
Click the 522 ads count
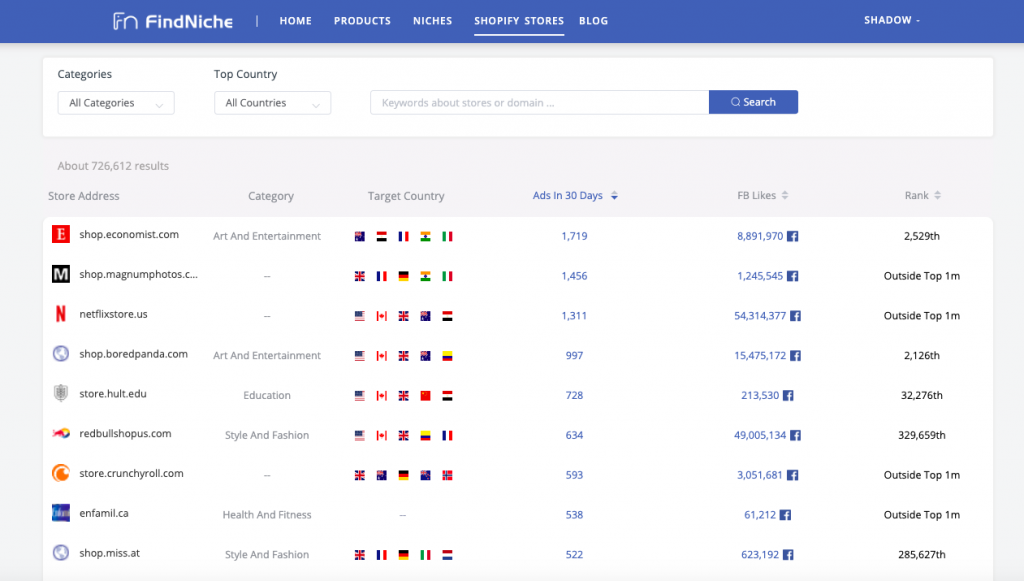click(574, 555)
